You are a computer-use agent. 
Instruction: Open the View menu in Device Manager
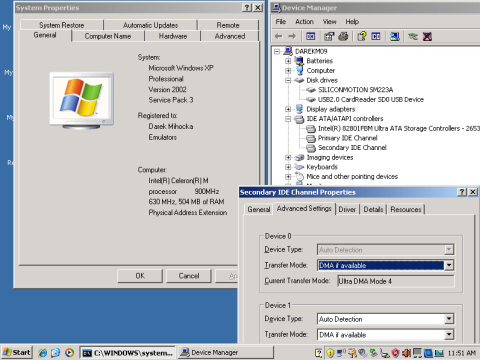tap(329, 22)
